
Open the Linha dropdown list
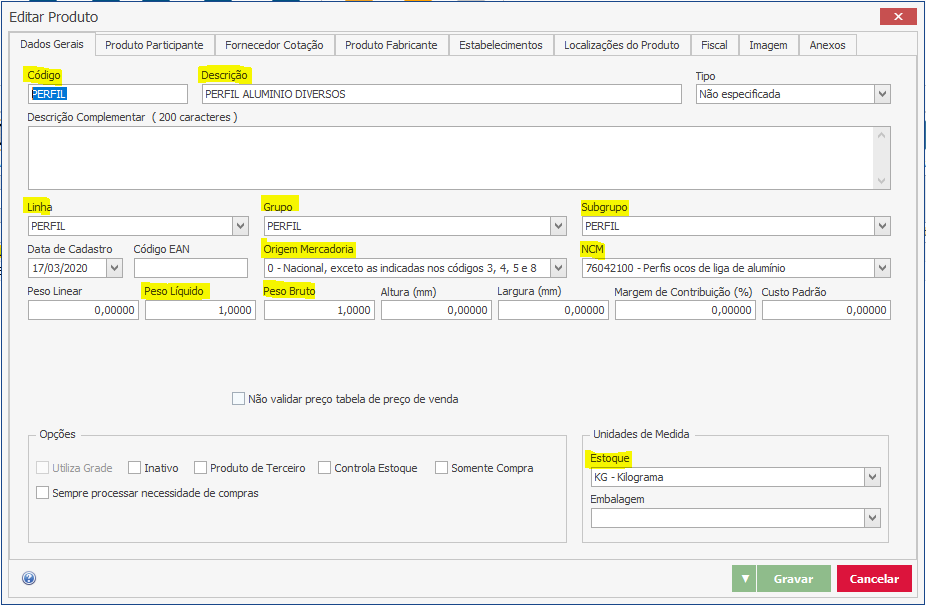pyautogui.click(x=239, y=227)
